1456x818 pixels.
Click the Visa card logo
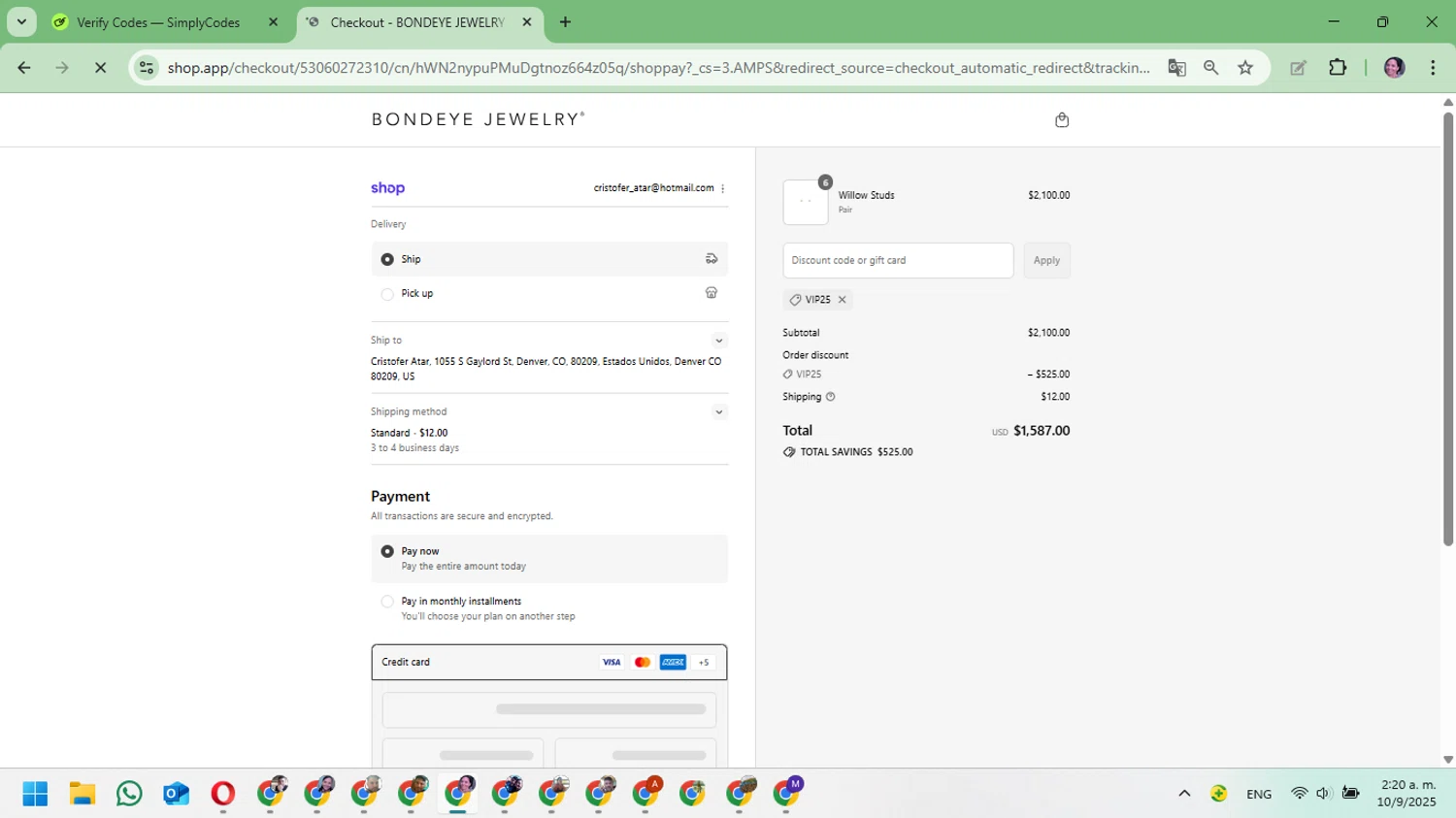(612, 663)
